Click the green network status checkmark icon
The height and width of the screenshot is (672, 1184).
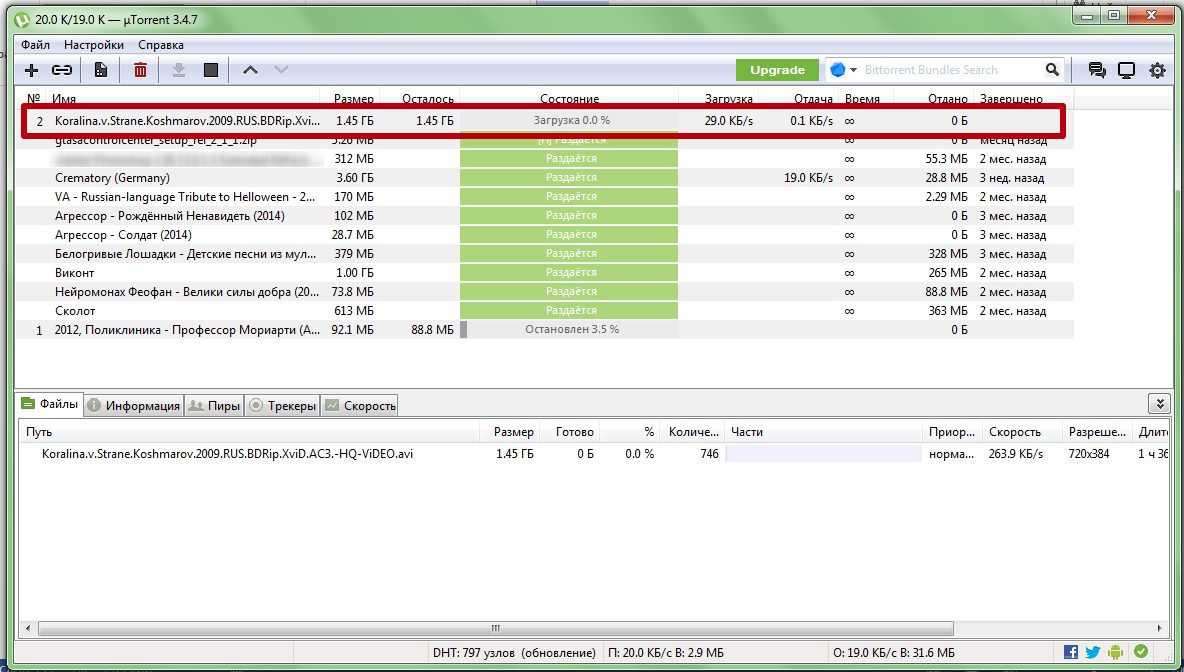pos(1141,651)
